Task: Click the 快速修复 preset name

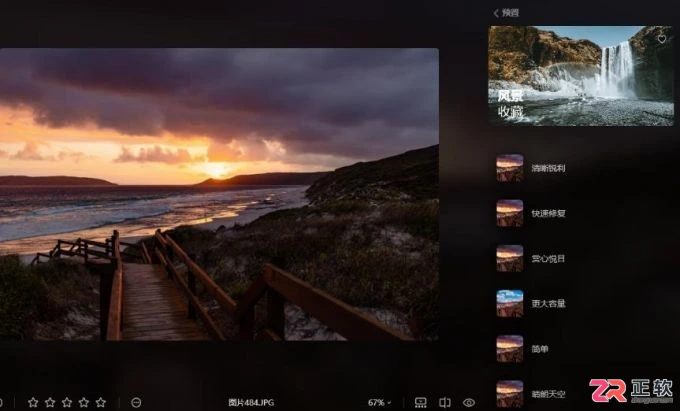Action: click(x=548, y=213)
